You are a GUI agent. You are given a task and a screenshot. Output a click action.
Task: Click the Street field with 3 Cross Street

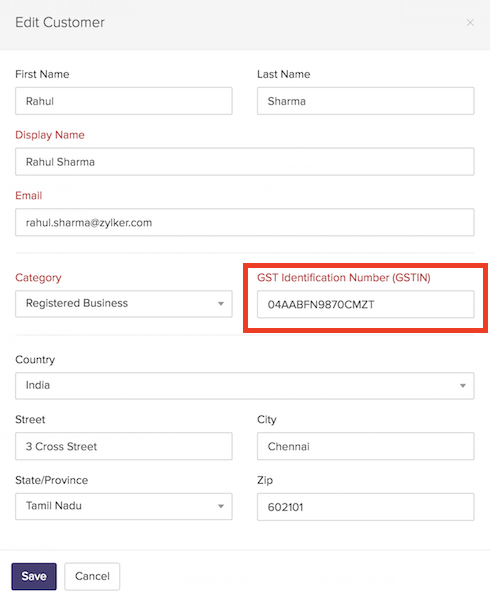point(124,446)
